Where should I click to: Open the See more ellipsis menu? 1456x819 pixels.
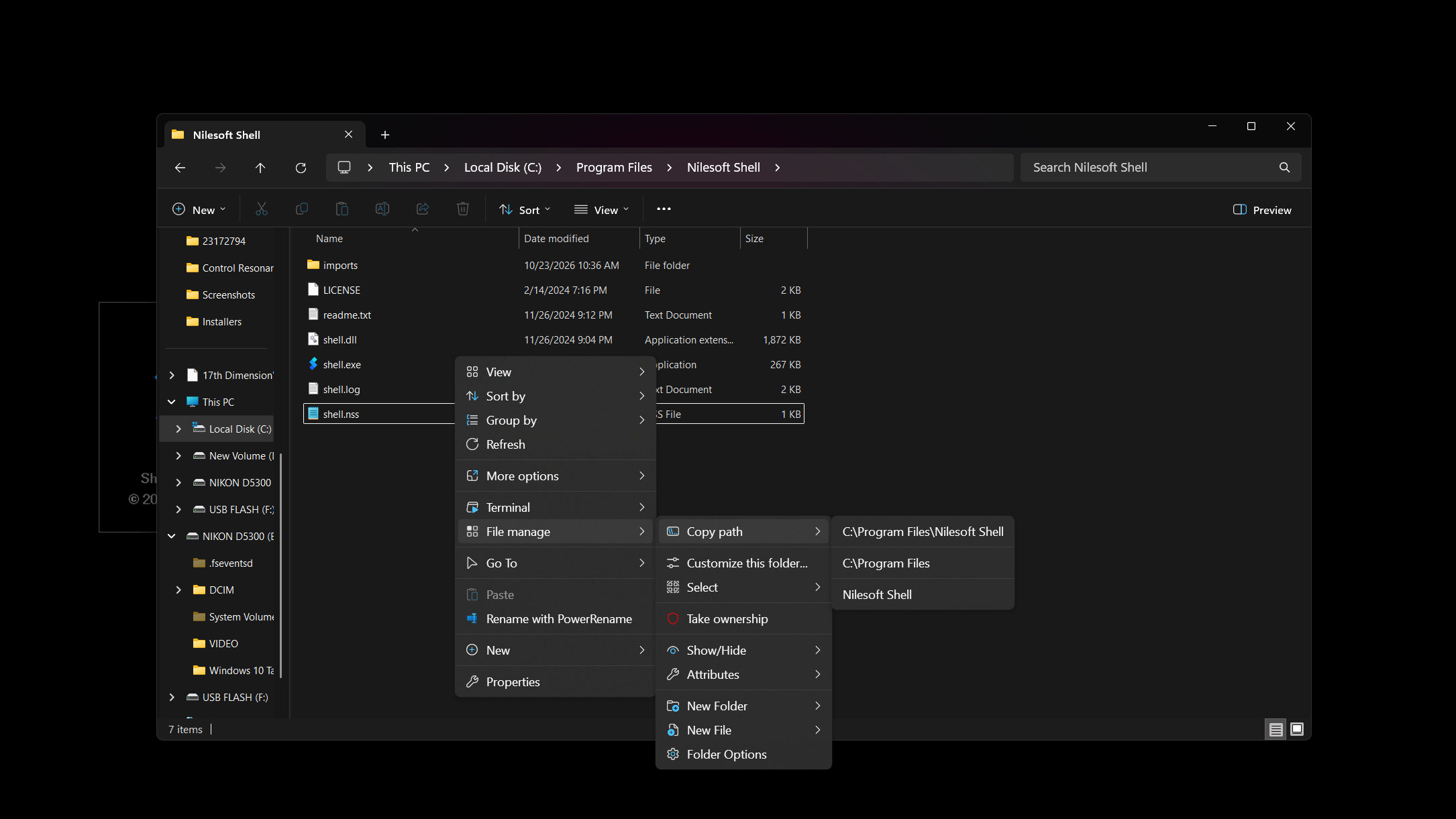coord(664,209)
